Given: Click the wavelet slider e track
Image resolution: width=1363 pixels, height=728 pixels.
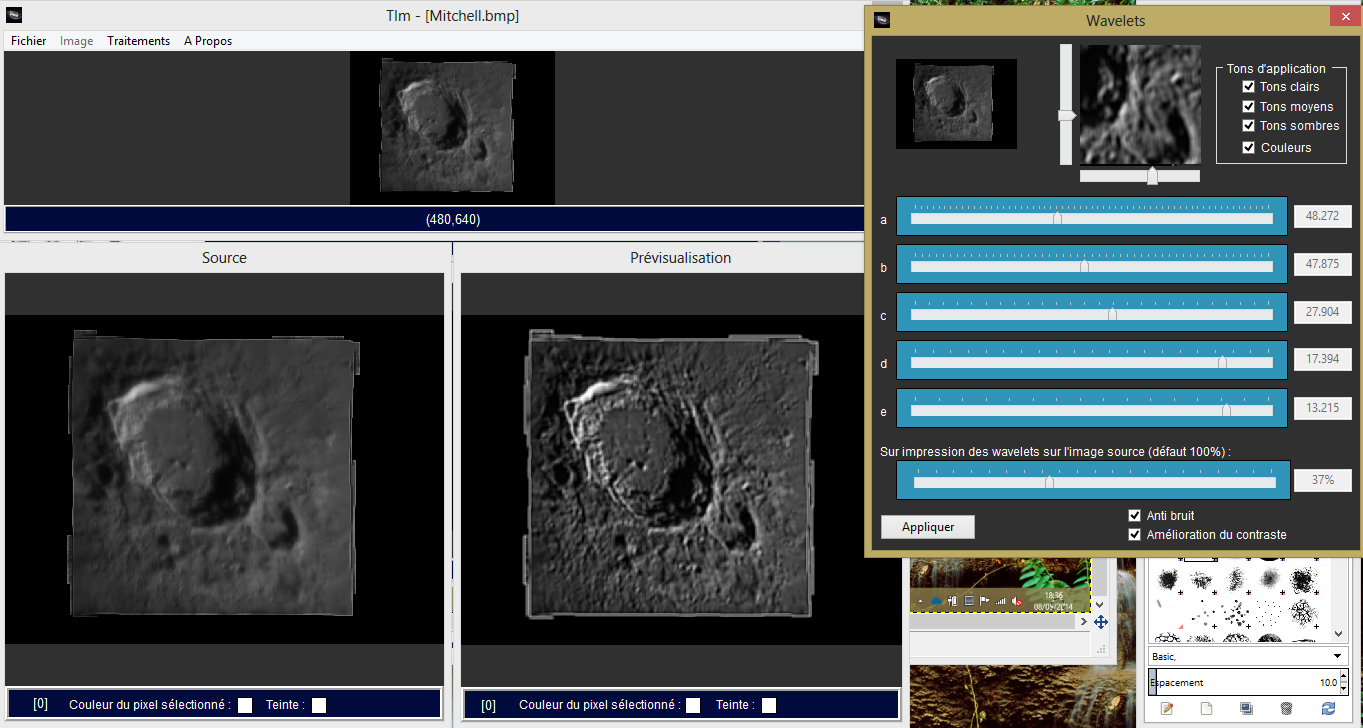Looking at the screenshot, I should pos(1091,410).
